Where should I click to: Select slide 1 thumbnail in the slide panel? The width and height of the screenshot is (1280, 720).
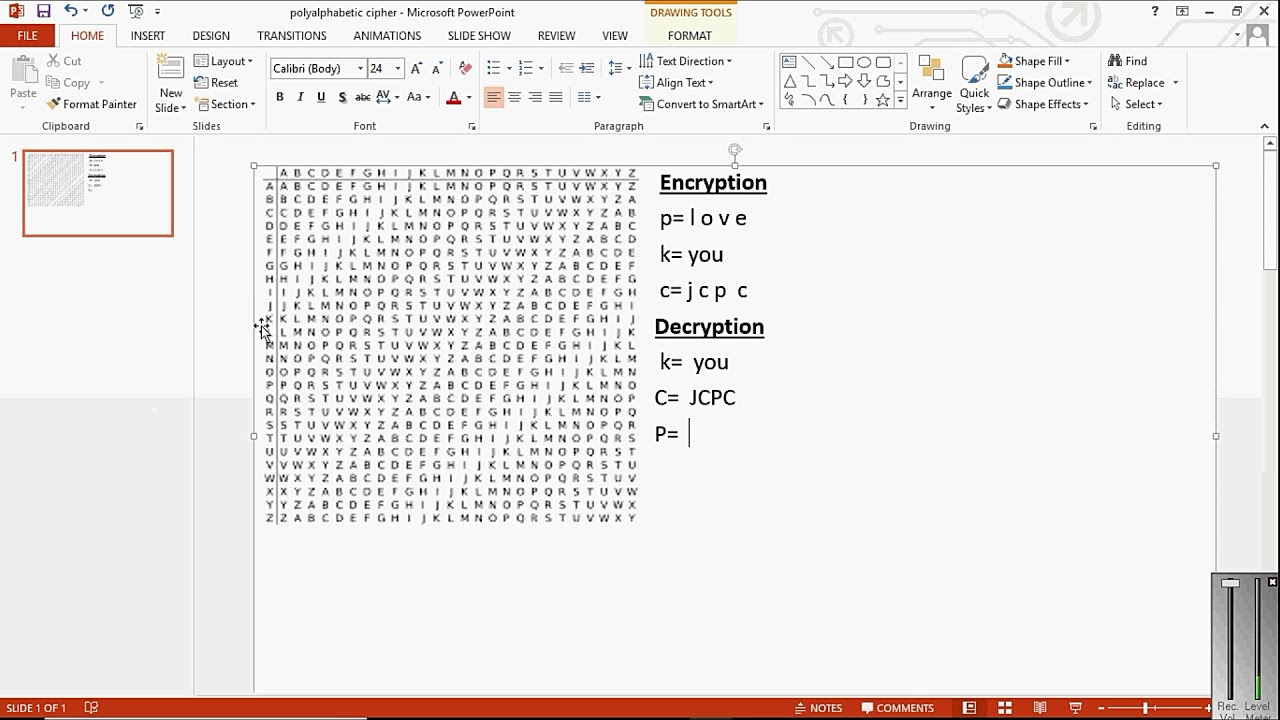point(98,193)
